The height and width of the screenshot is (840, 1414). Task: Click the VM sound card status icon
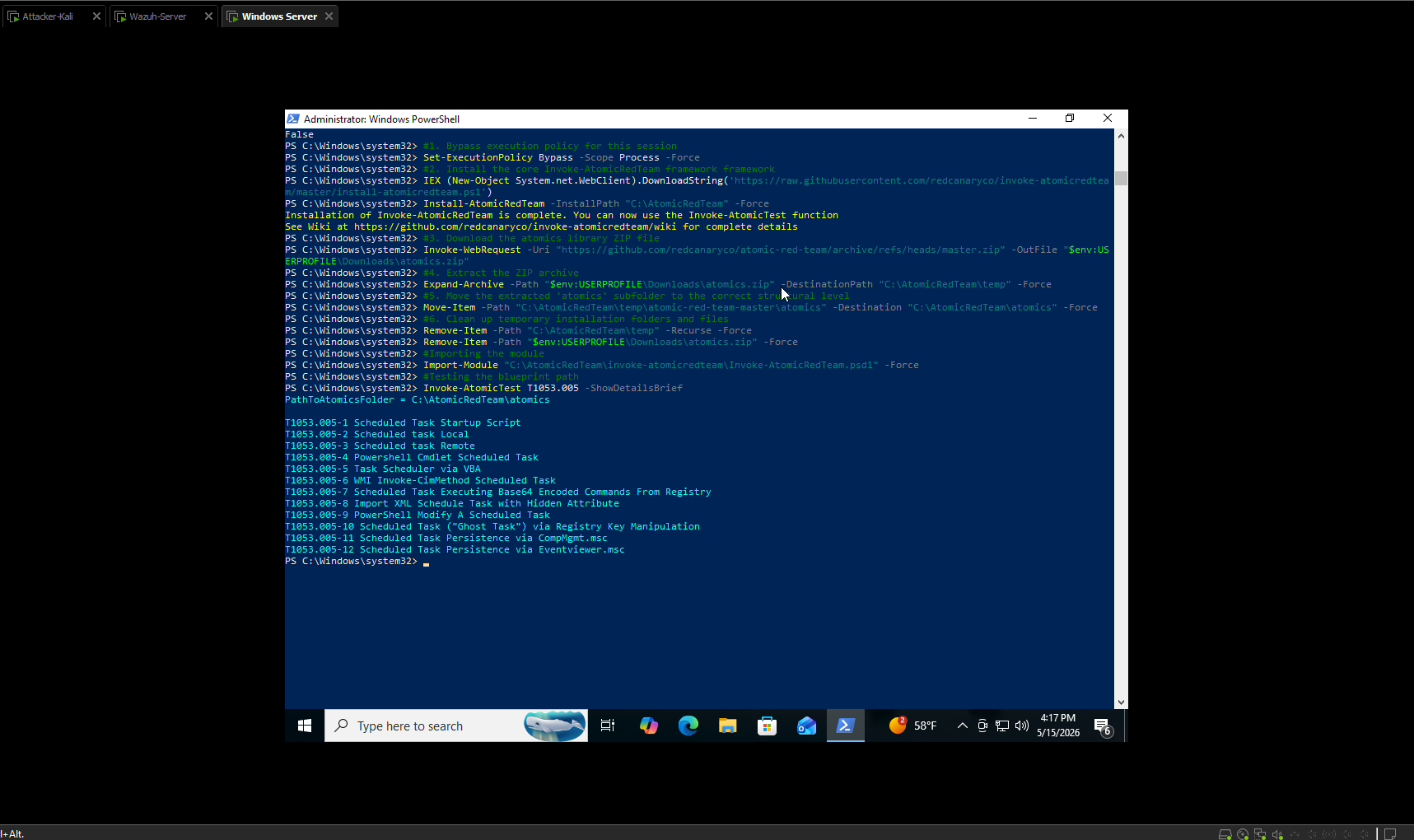click(x=1277, y=833)
